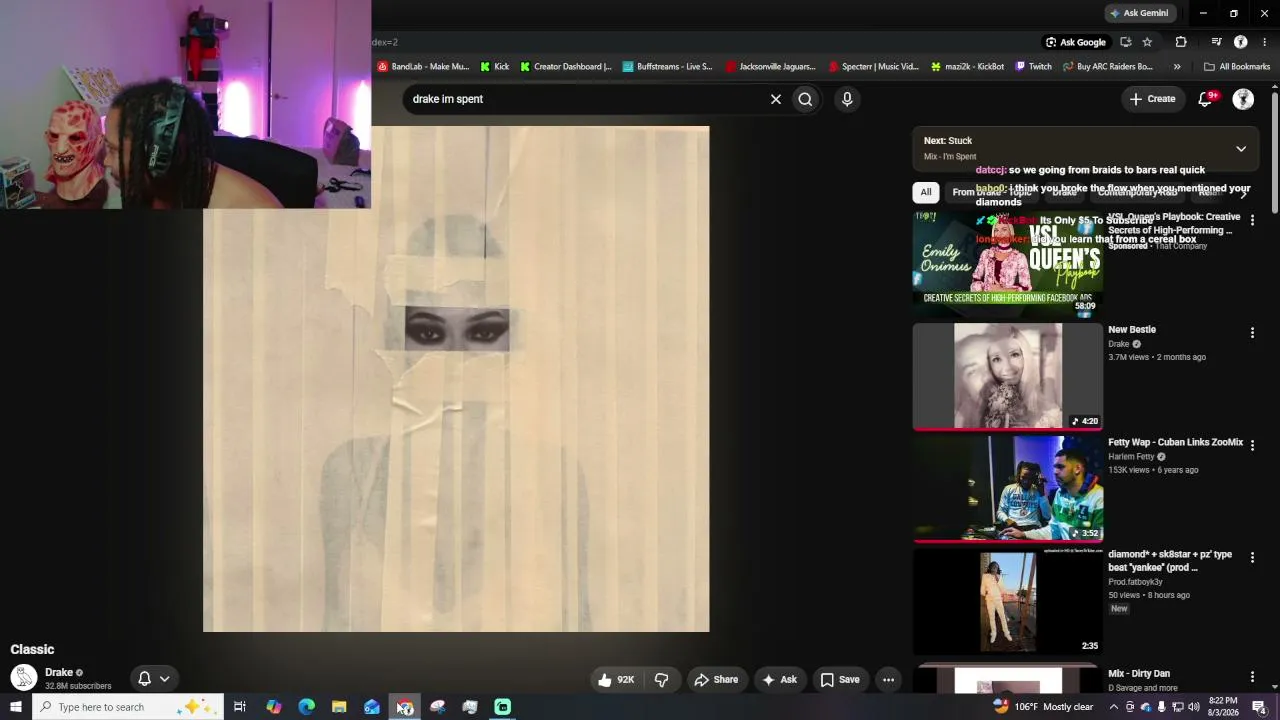Open the Twitch bookmark

1034,67
